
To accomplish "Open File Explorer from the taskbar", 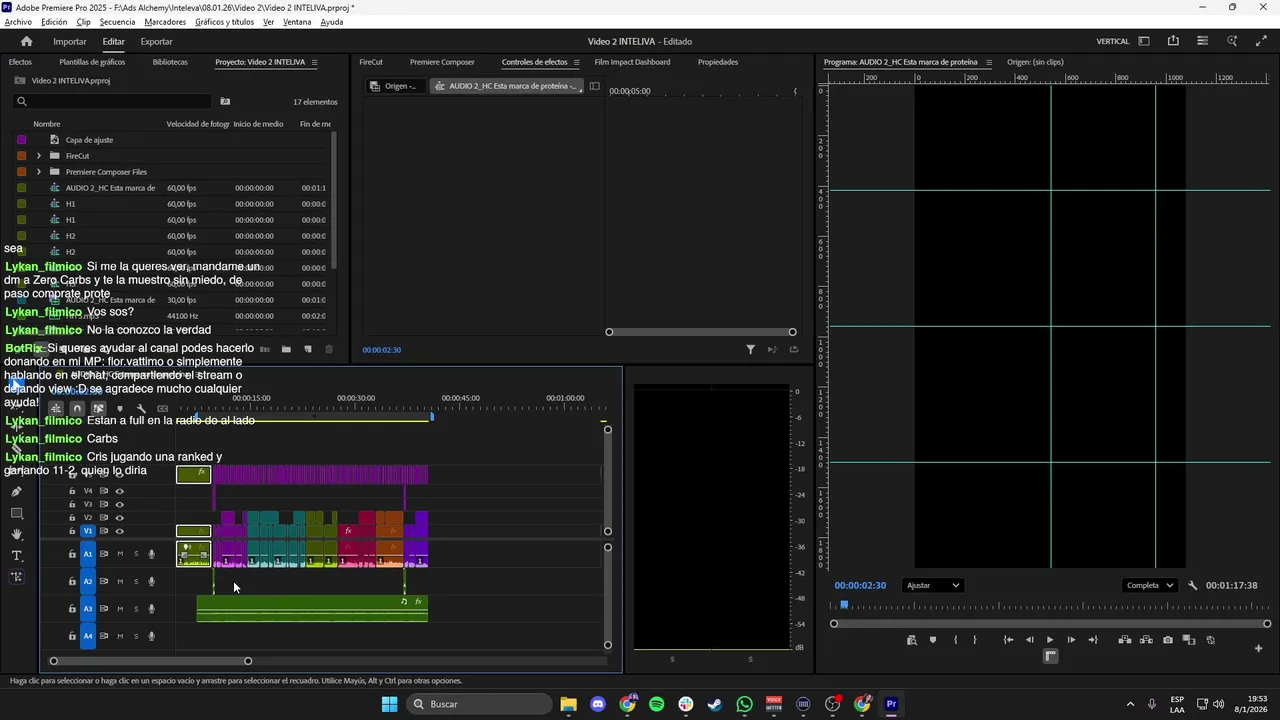I will click(568, 704).
